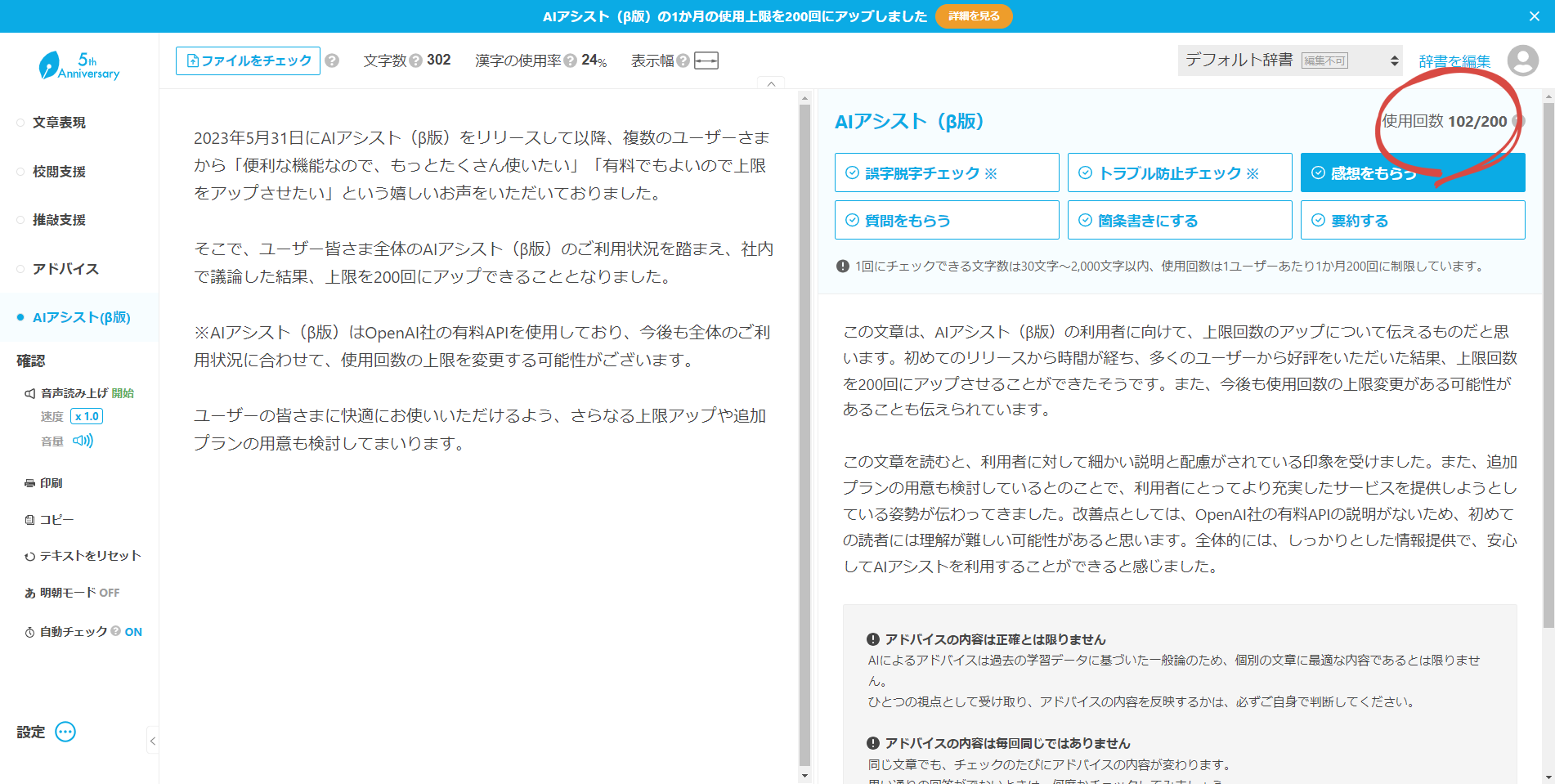This screenshot has height=784, width=1555.
Task: Click into the main text editor paragraph
Action: tap(482, 290)
